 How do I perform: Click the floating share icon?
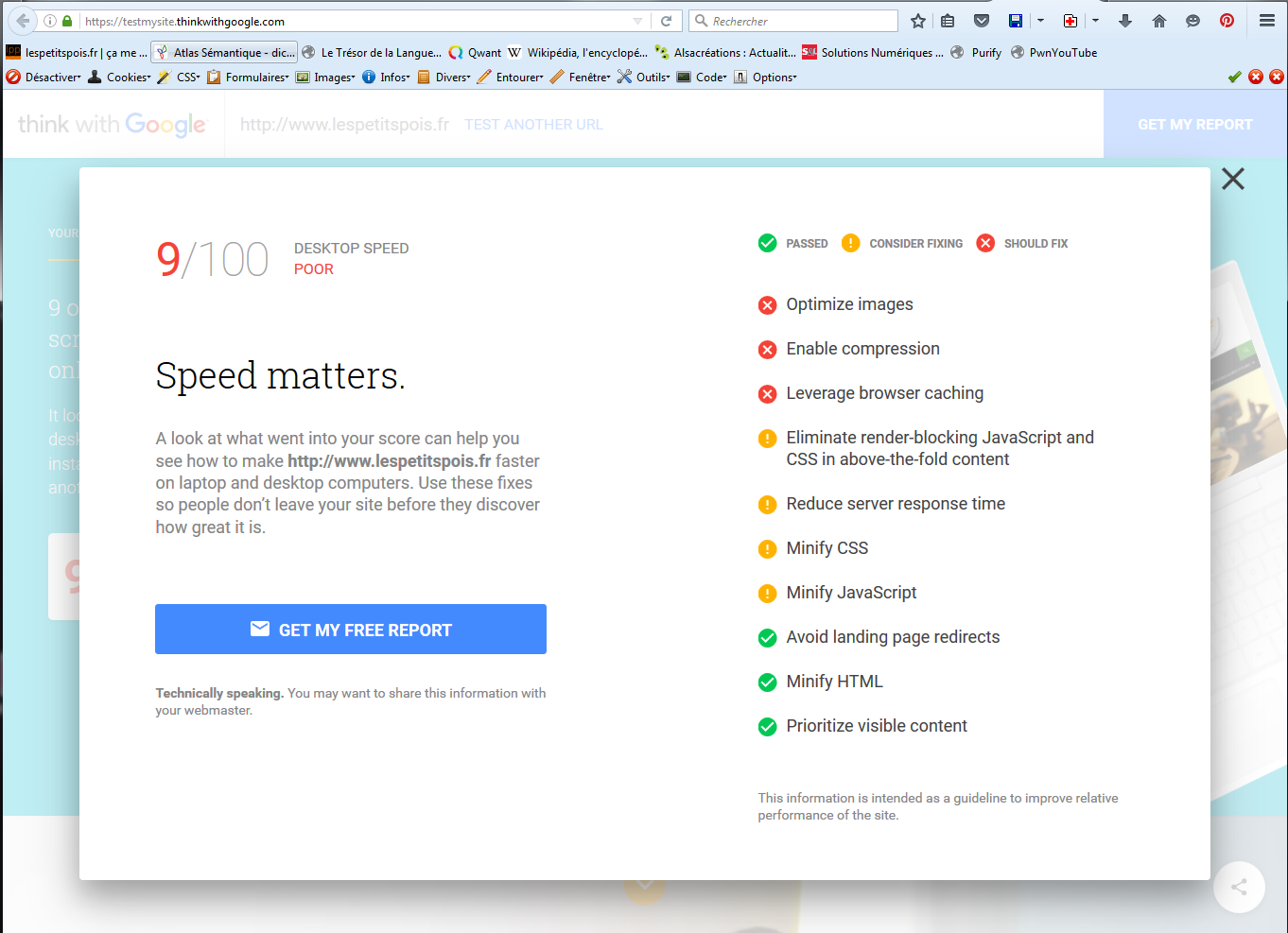click(x=1239, y=887)
